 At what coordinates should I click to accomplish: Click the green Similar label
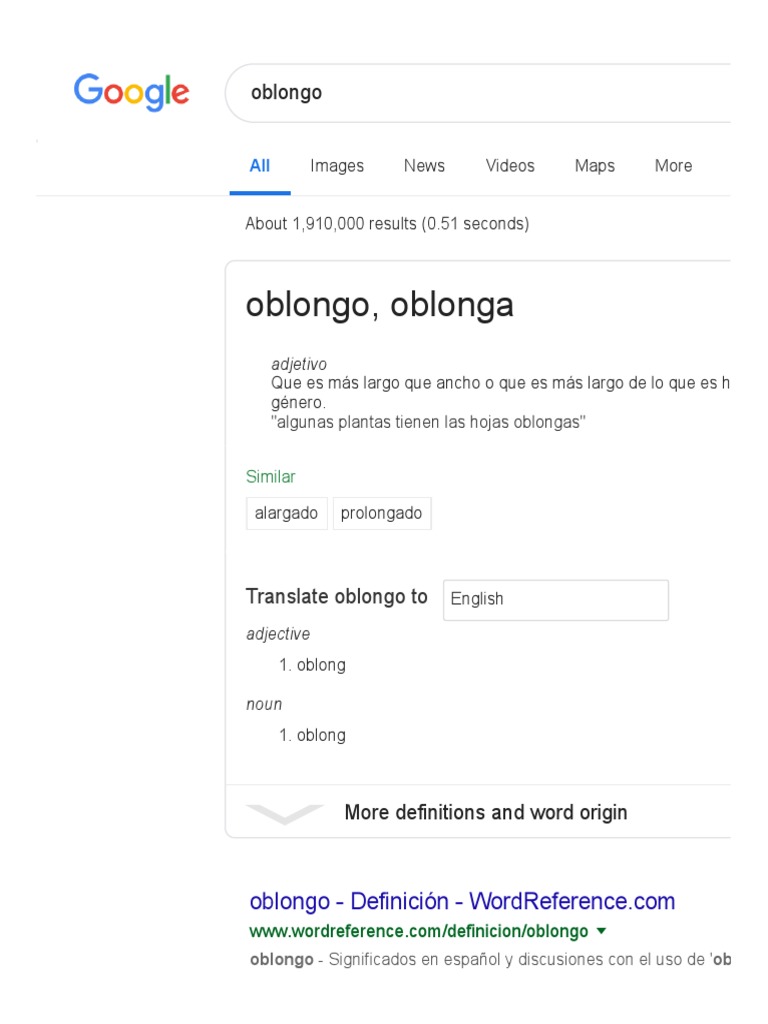click(x=271, y=477)
